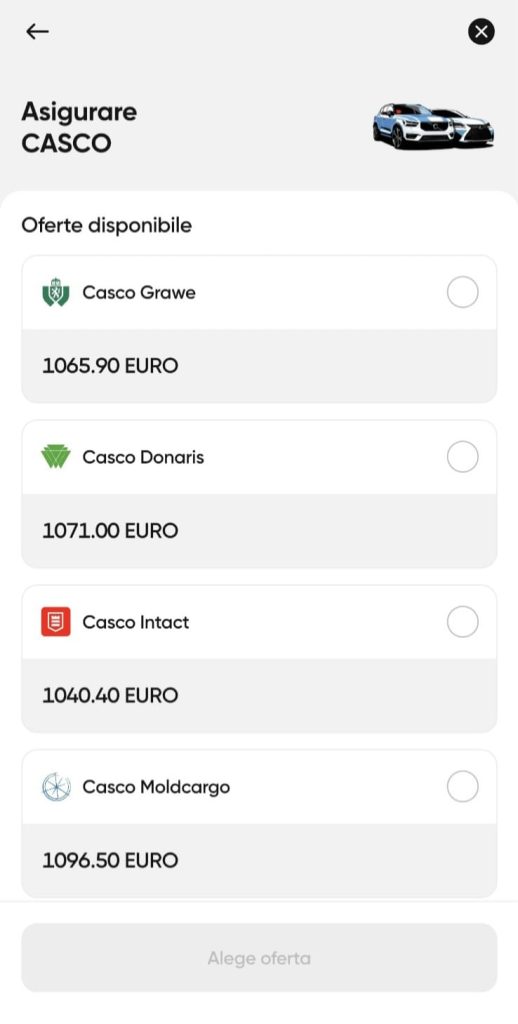The height and width of the screenshot is (1024, 518).
Task: Click the Alege oferta button
Action: 259,957
